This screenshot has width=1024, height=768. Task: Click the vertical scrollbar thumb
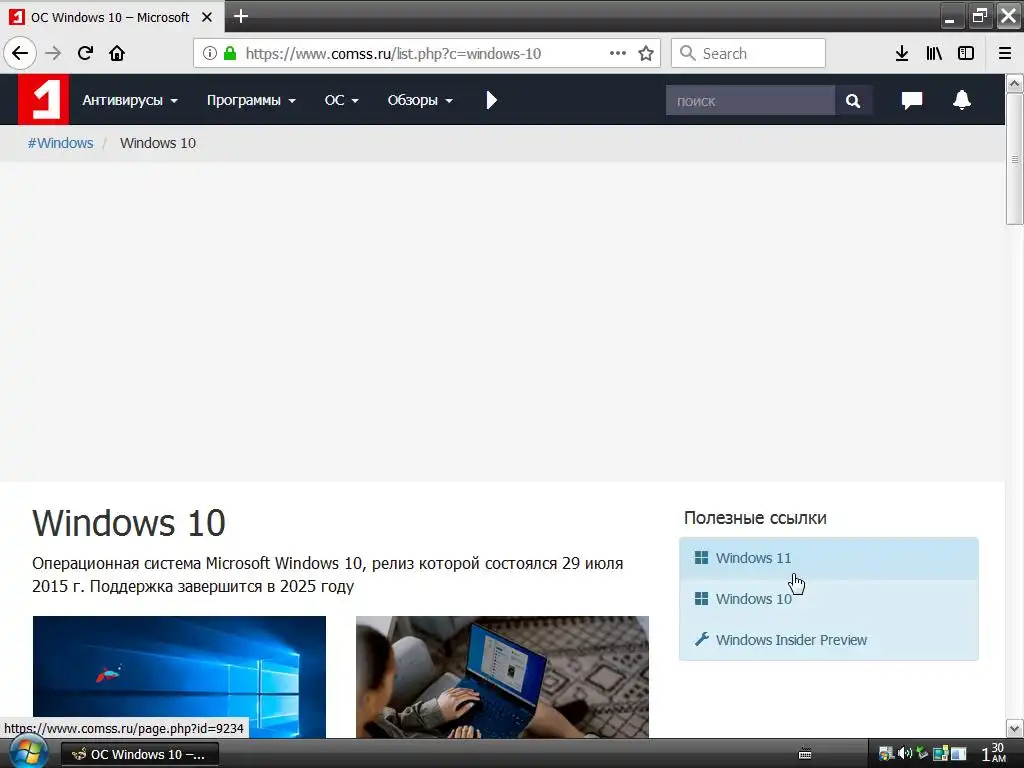1014,159
